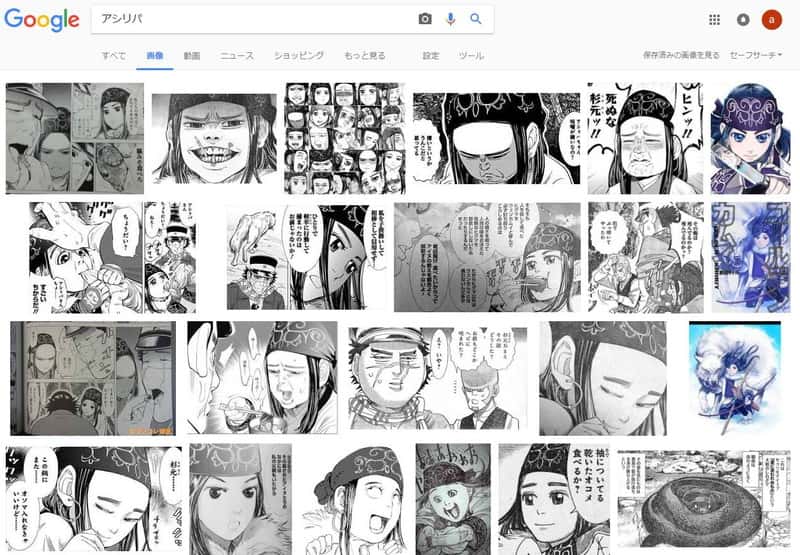Open the shadowed-eyes frowning face thumbnail
The height and width of the screenshot is (555, 800).
click(x=496, y=138)
